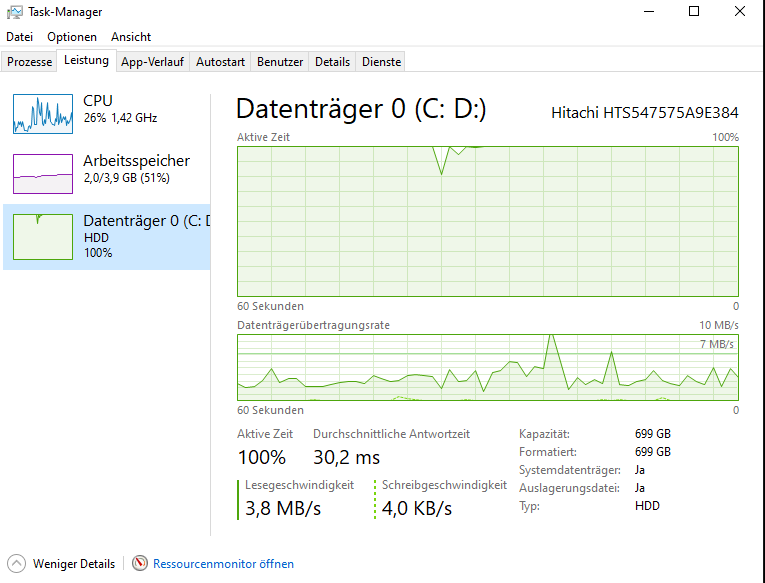Click the 3,8 MB/s read speed value

[x=283, y=508]
